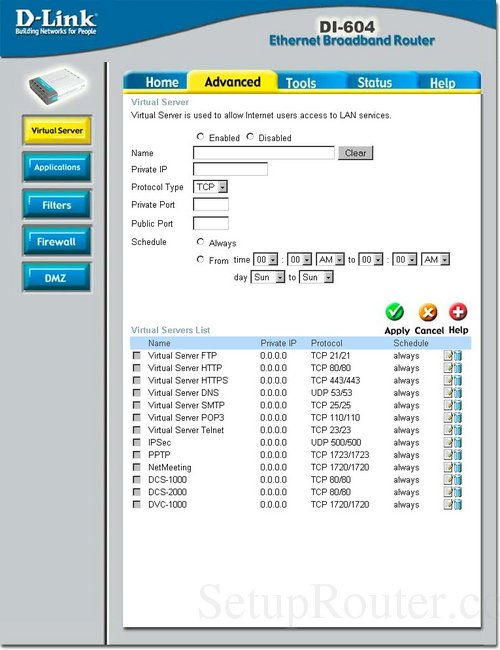Delete the Virtual Server HTTP entry
This screenshot has height=650, width=500.
coord(457,368)
